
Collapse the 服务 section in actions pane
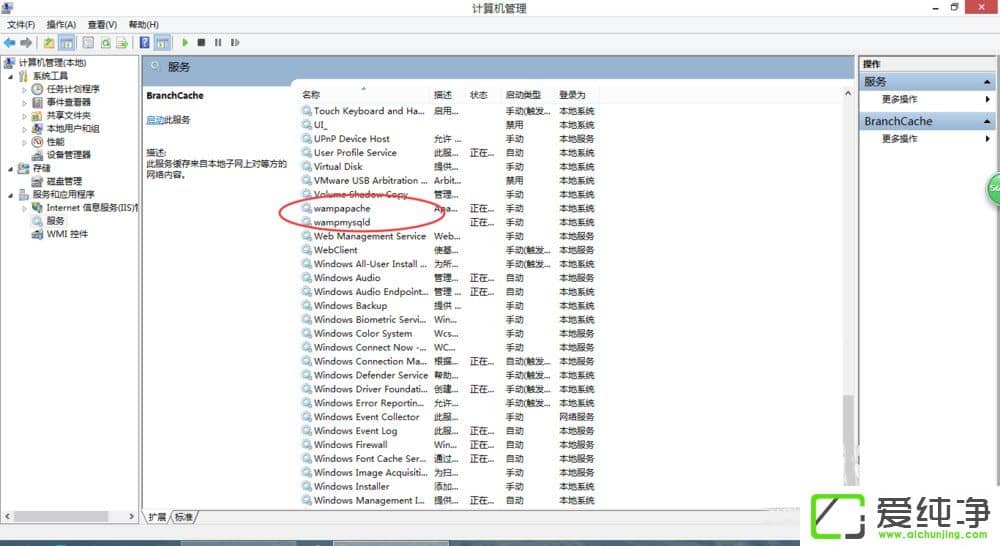tap(987, 82)
